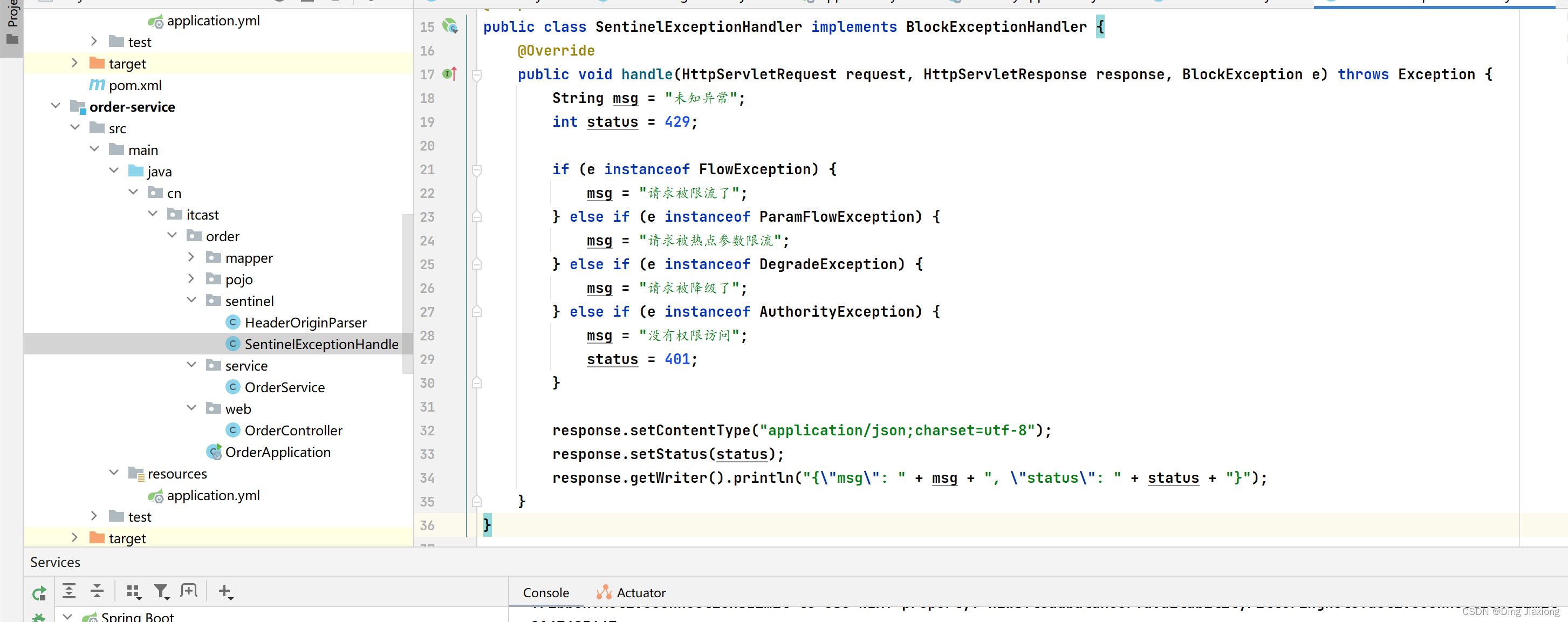Expand the pojo package
This screenshot has width=1568, height=622.
point(191,278)
